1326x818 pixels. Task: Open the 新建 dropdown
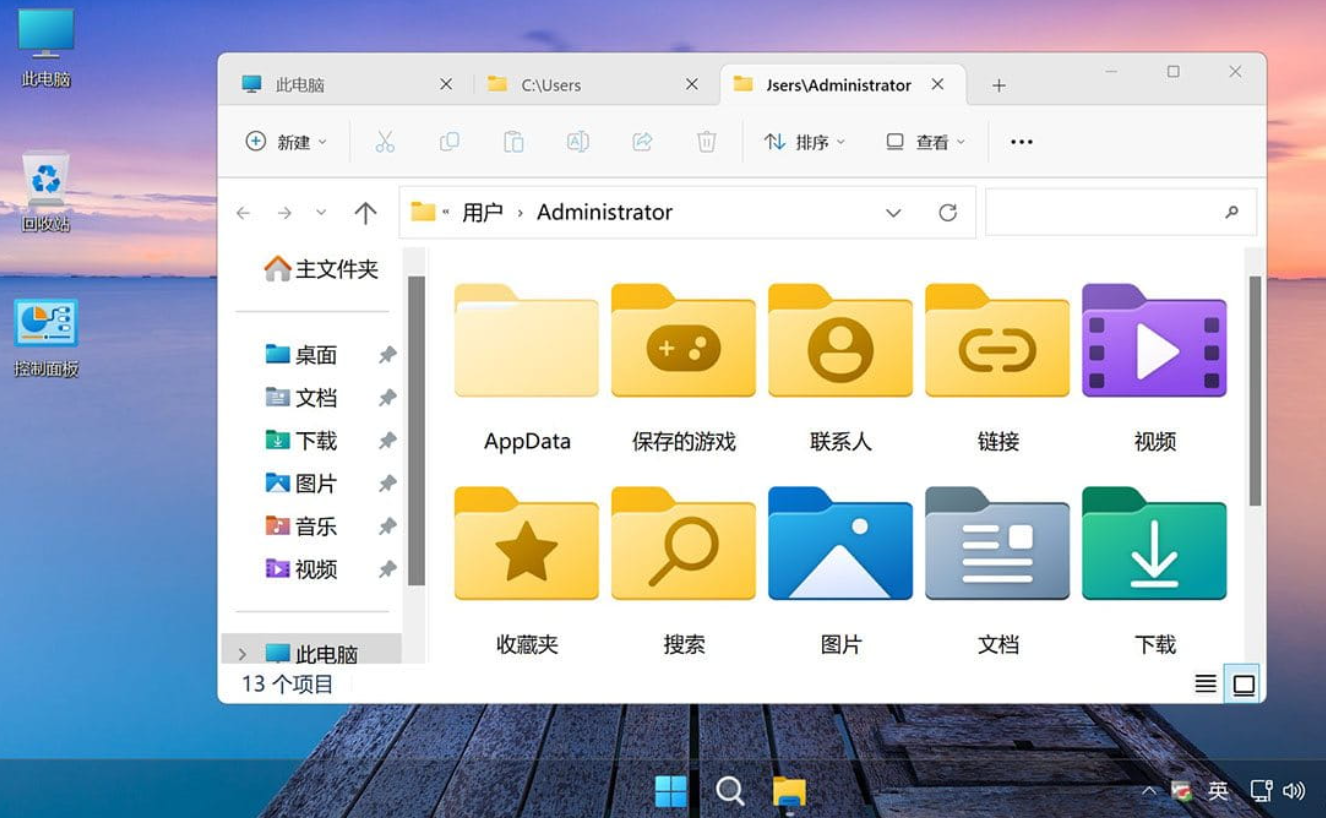(286, 142)
